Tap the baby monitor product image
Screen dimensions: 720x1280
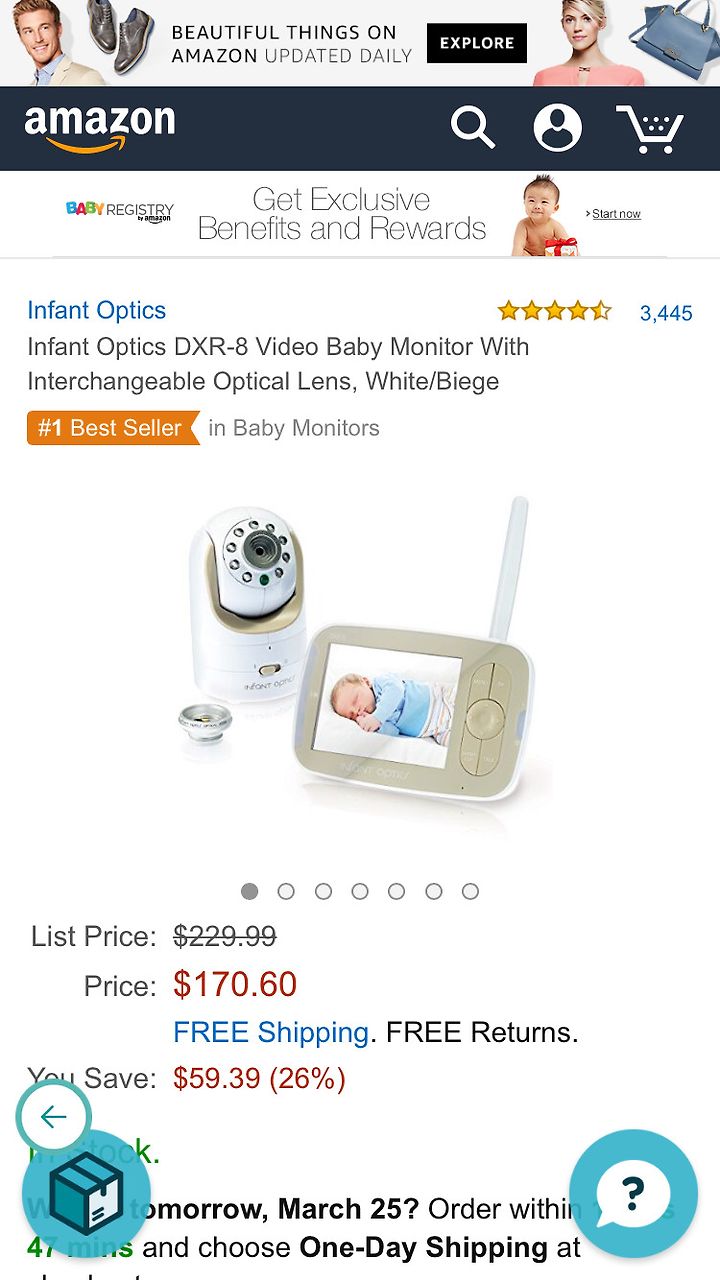[x=360, y=655]
